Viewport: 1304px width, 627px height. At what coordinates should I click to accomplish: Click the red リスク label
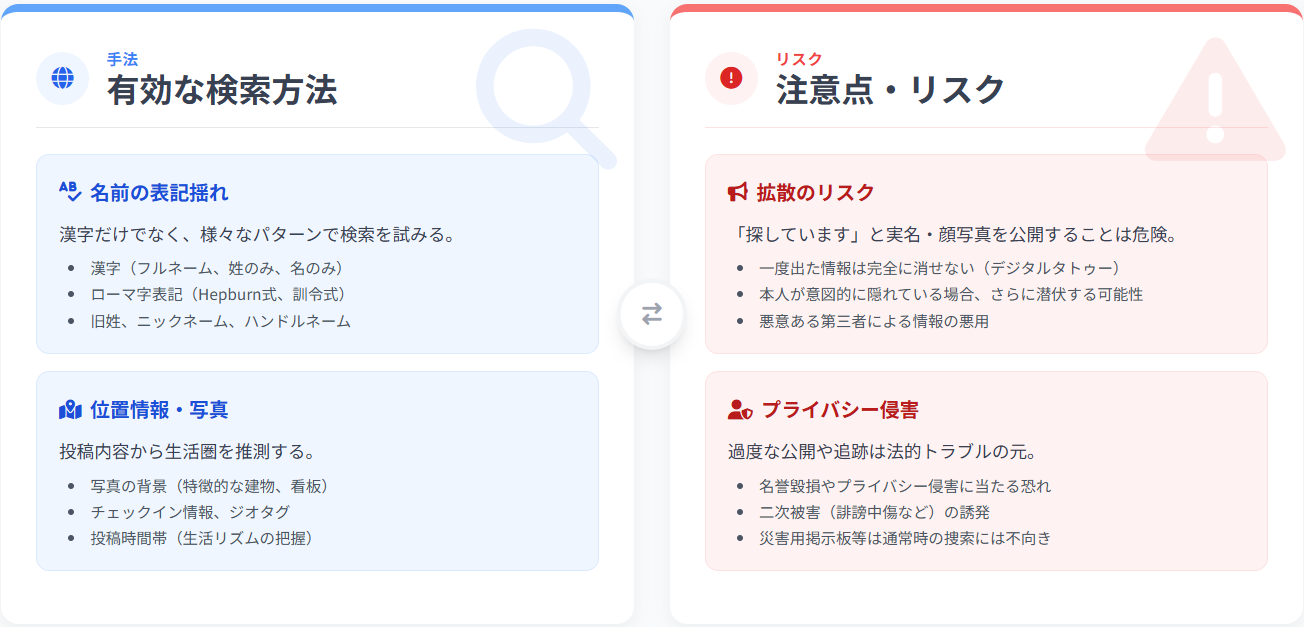coord(799,59)
